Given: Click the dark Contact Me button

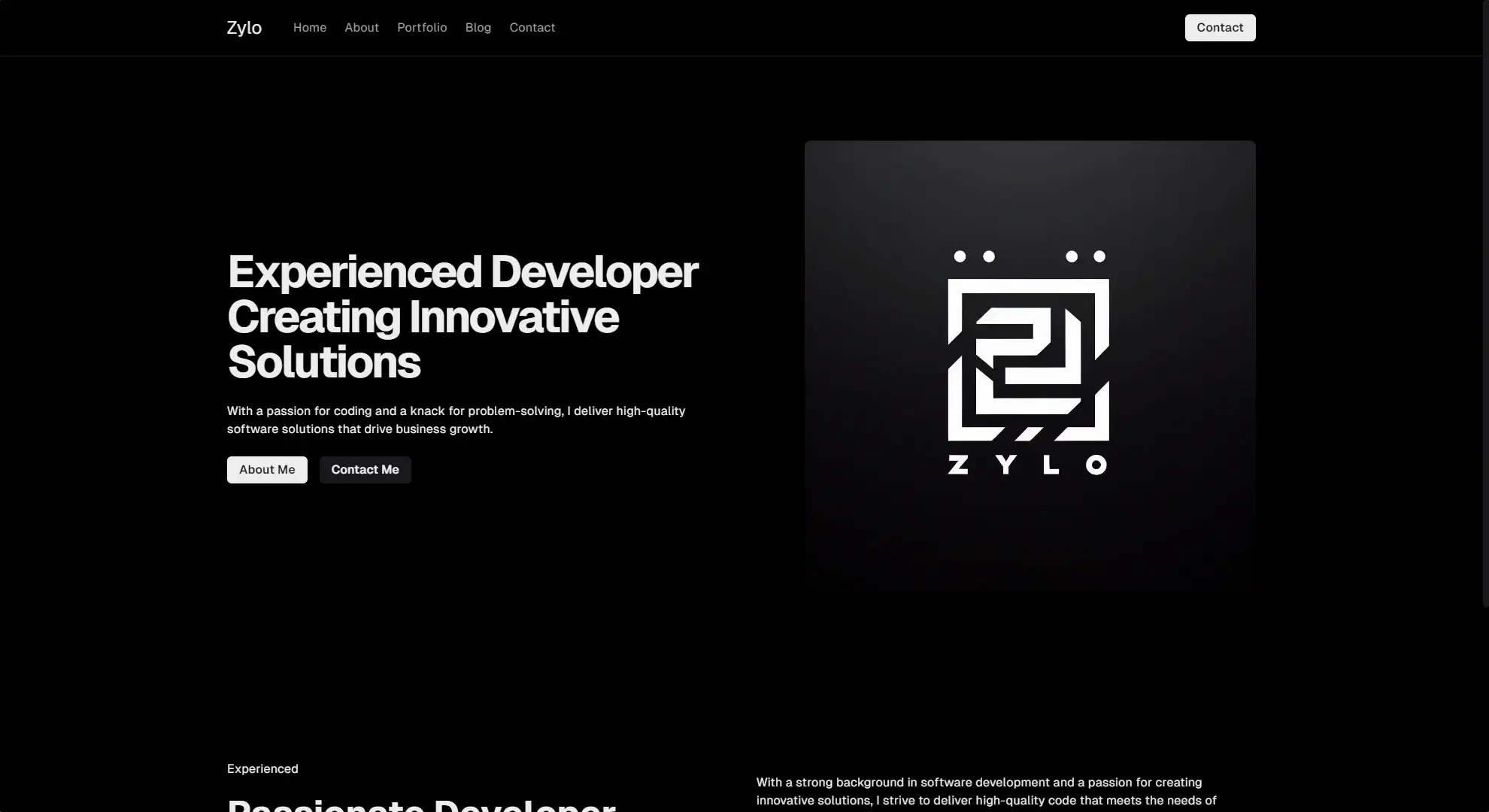Looking at the screenshot, I should [365, 470].
